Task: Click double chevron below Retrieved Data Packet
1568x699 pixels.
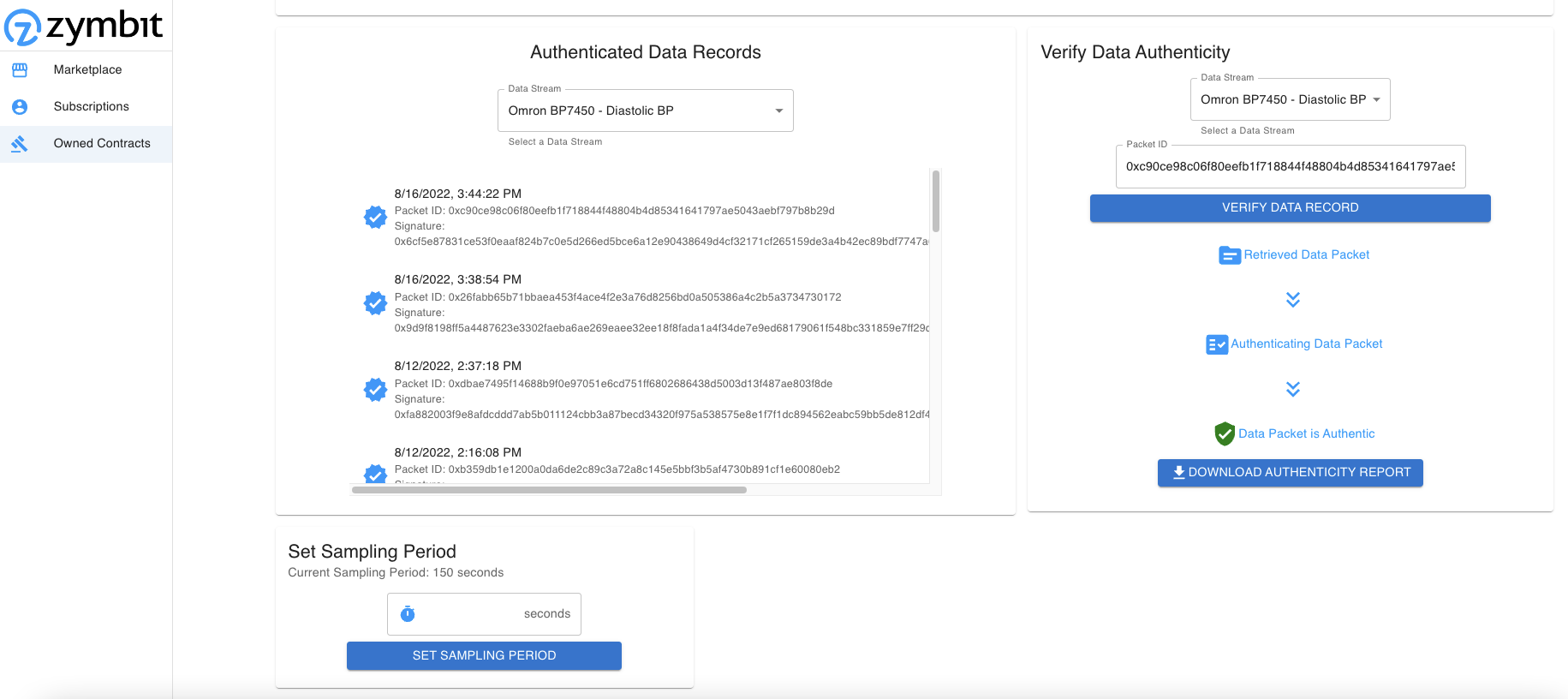Action: tap(1293, 299)
